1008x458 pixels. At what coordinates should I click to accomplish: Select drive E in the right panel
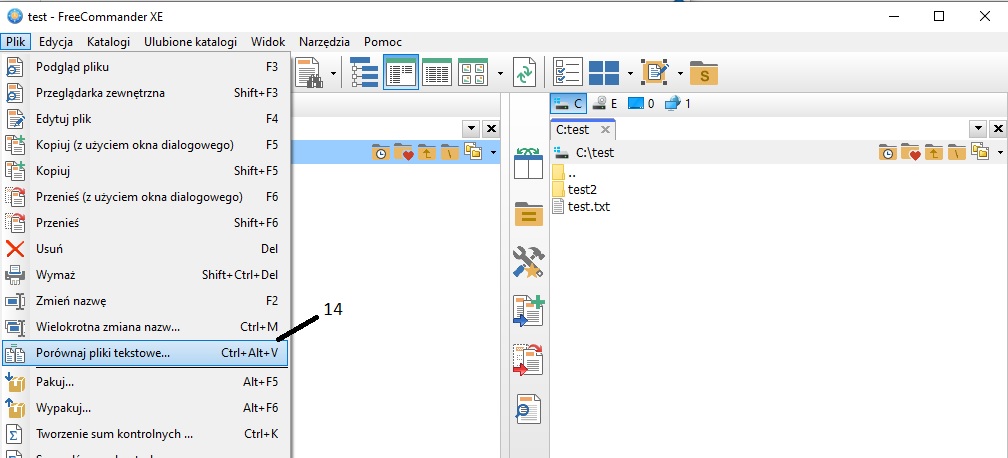[x=604, y=104]
